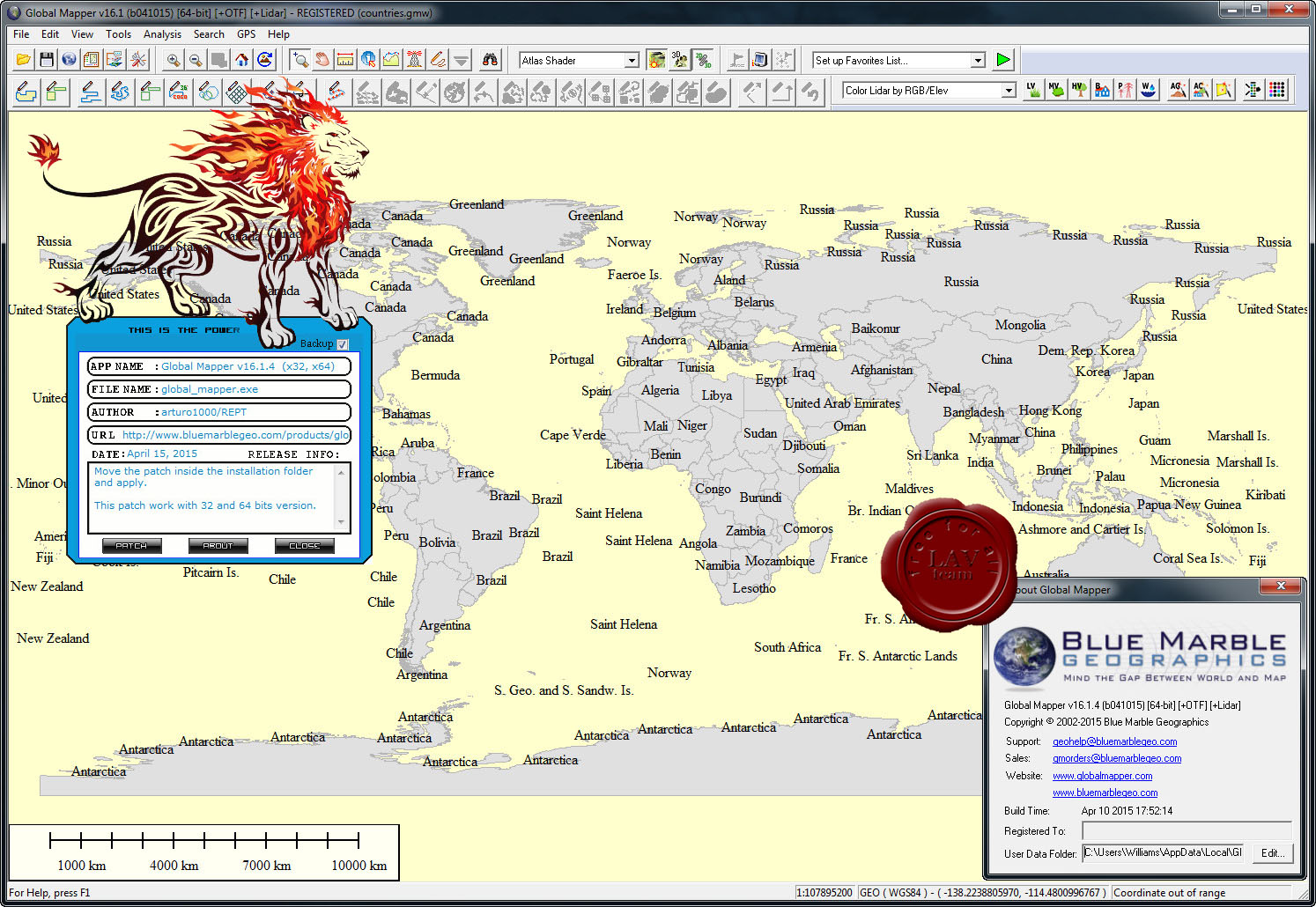Open the Help menu
This screenshot has width=1316, height=907.
point(278,34)
